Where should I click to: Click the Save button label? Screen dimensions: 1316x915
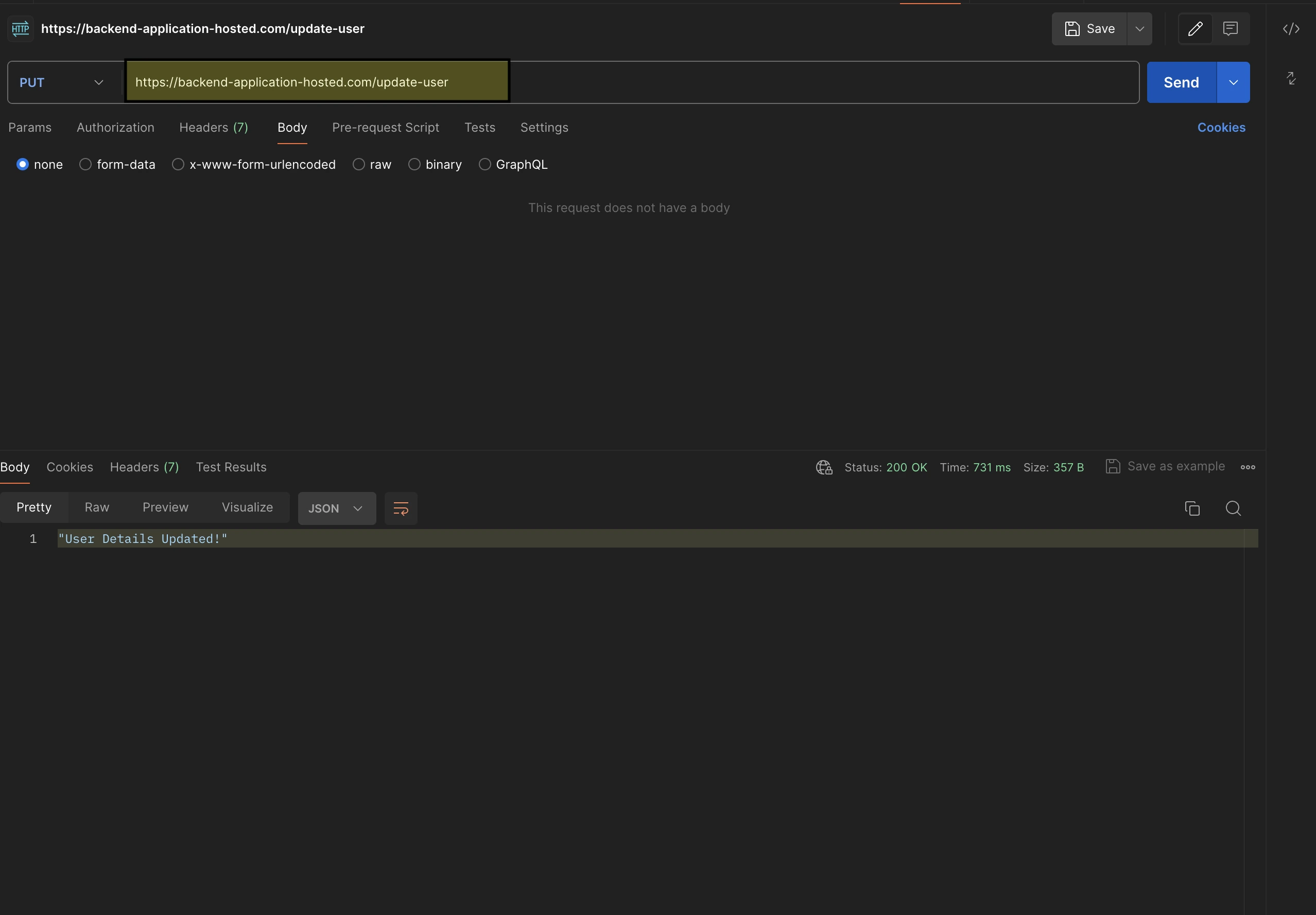point(1101,29)
